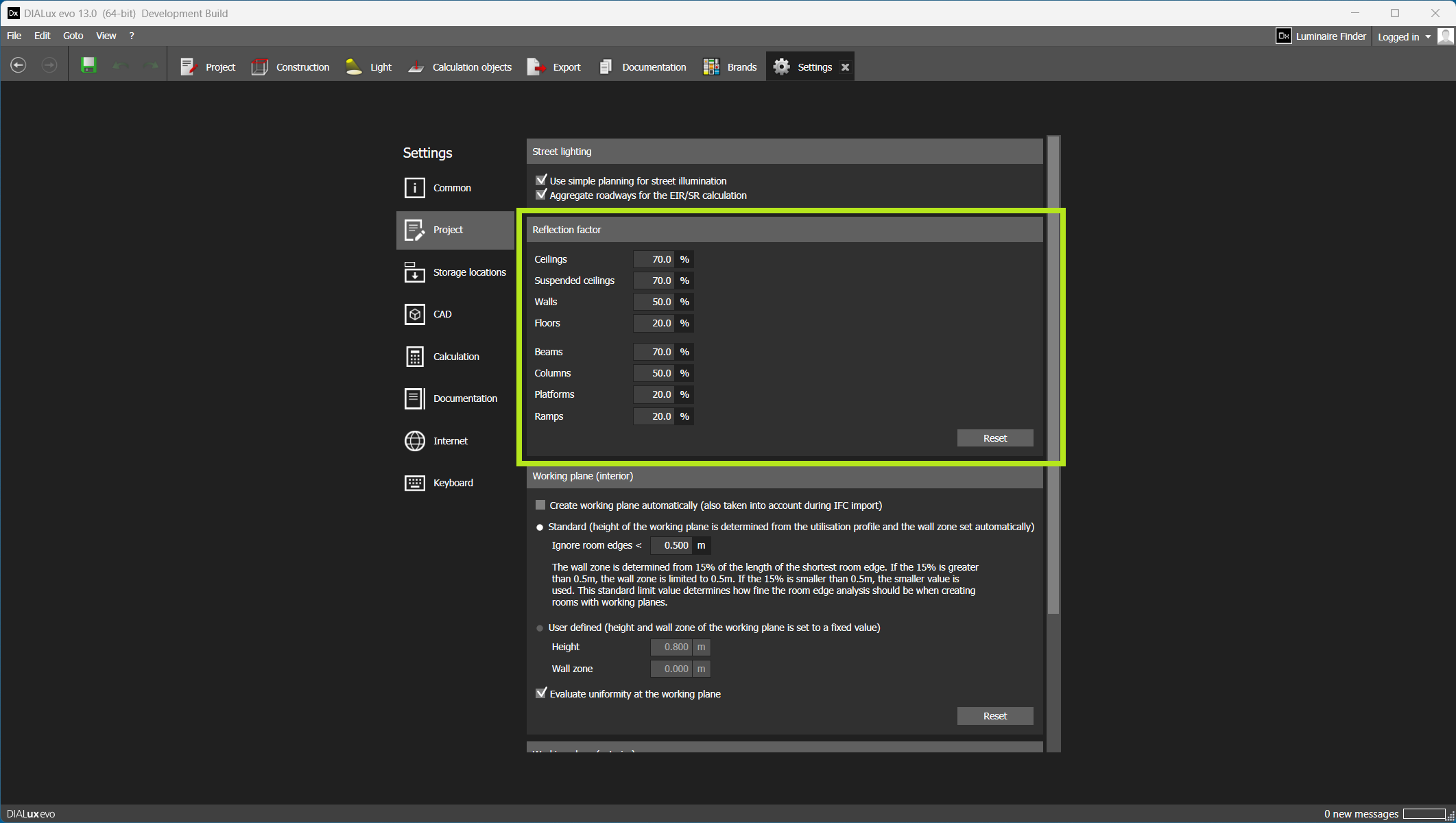The height and width of the screenshot is (823, 1456).
Task: Open the Light mode icon
Action: click(x=354, y=67)
